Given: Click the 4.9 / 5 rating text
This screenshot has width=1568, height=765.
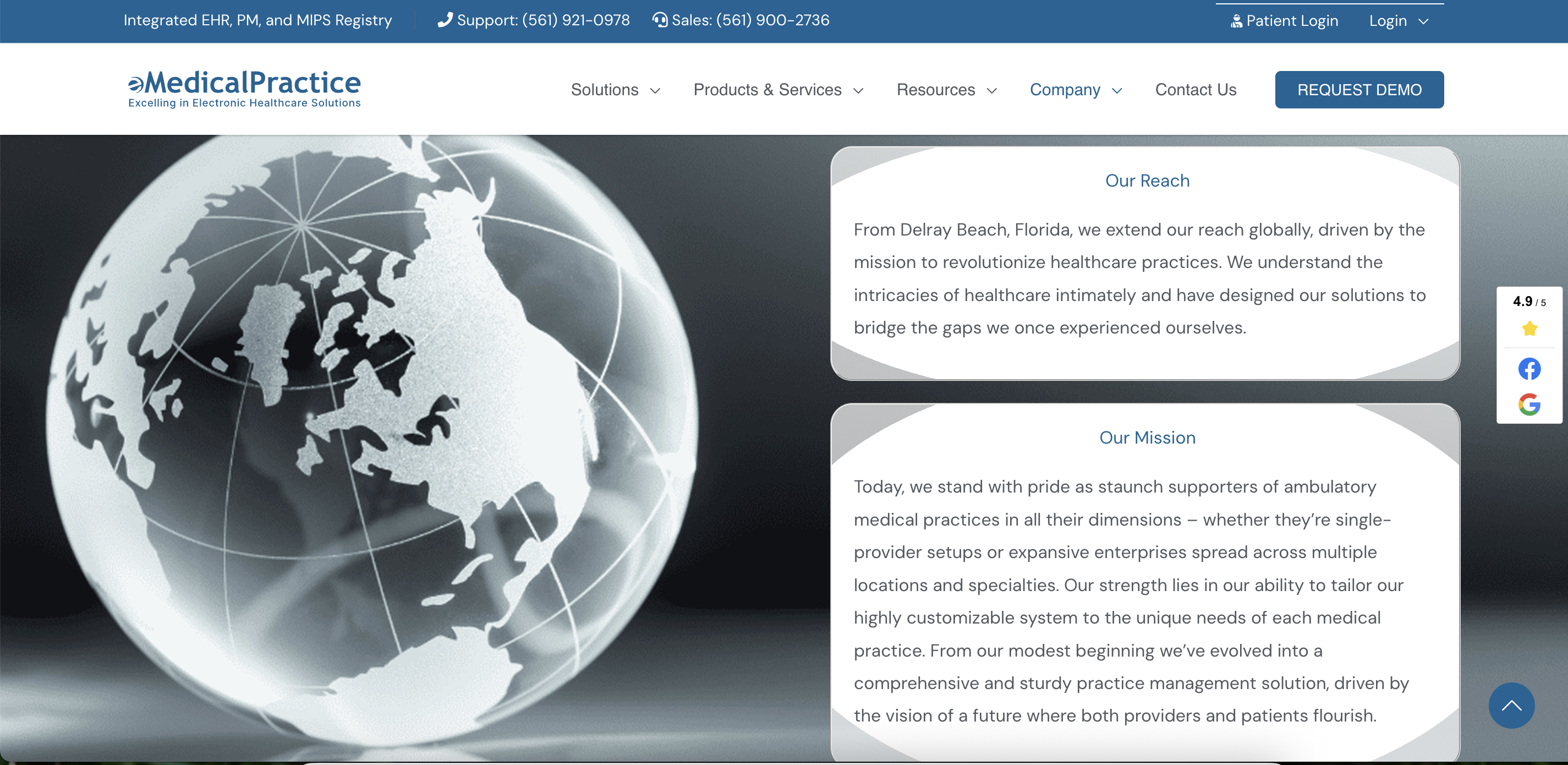Looking at the screenshot, I should (1528, 302).
